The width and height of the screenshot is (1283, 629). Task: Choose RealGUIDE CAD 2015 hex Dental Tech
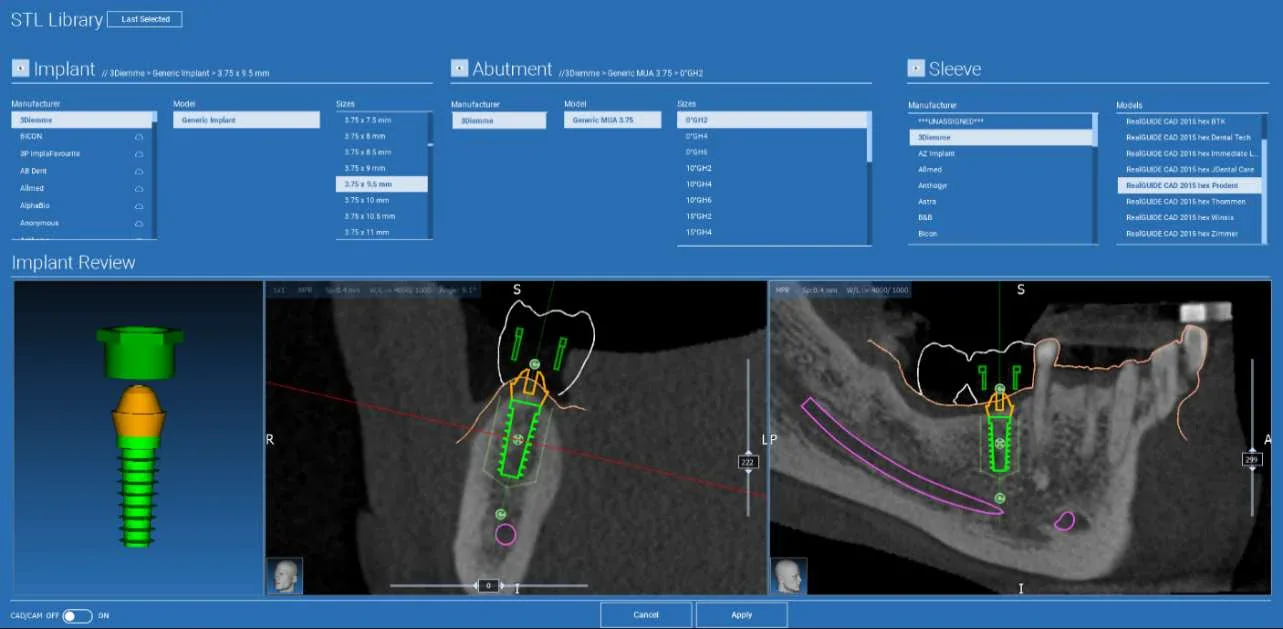pos(1188,137)
